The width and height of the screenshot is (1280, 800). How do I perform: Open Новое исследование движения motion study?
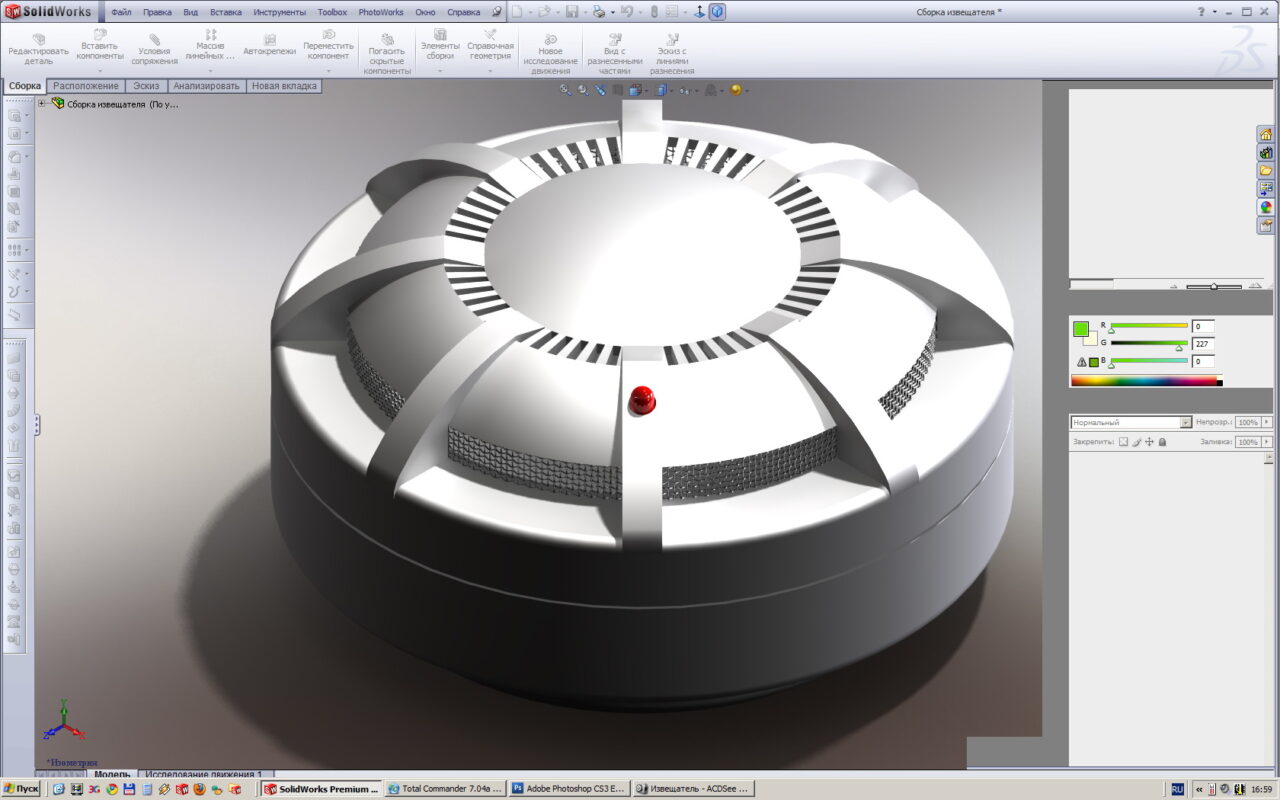(550, 52)
